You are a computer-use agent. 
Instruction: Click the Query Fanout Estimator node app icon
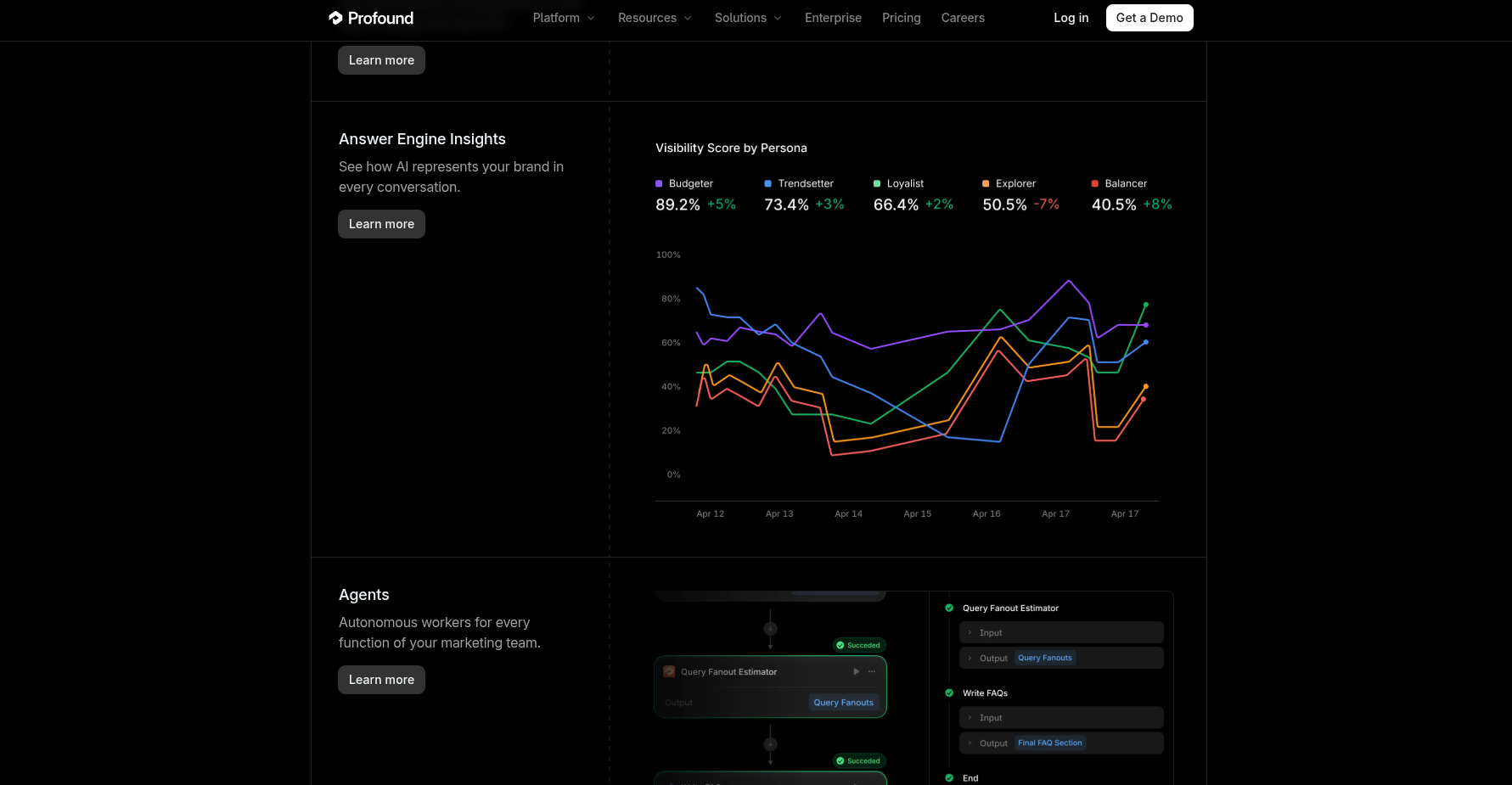click(x=669, y=671)
